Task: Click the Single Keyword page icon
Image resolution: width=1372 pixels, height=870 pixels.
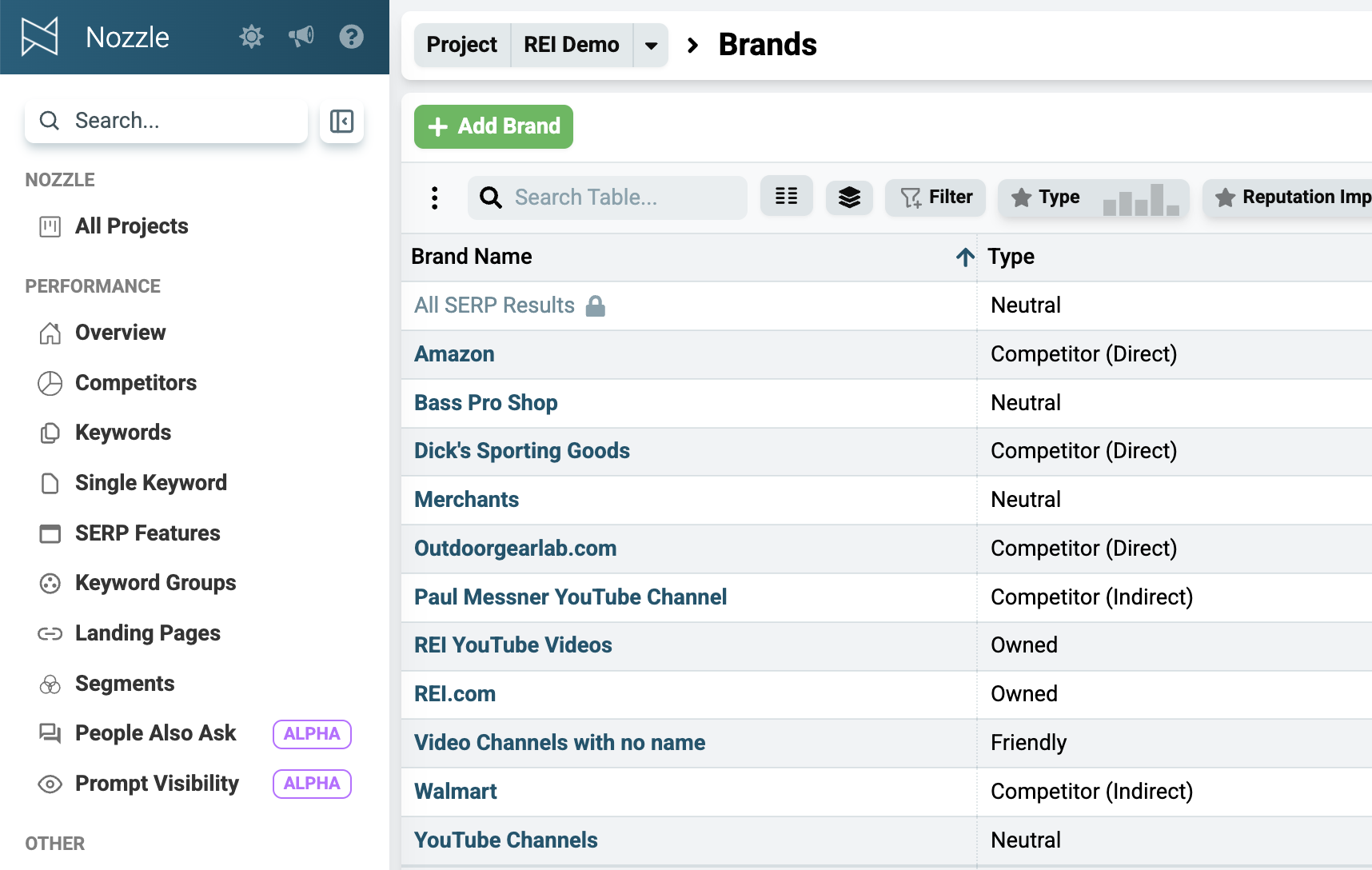Action: coord(50,483)
